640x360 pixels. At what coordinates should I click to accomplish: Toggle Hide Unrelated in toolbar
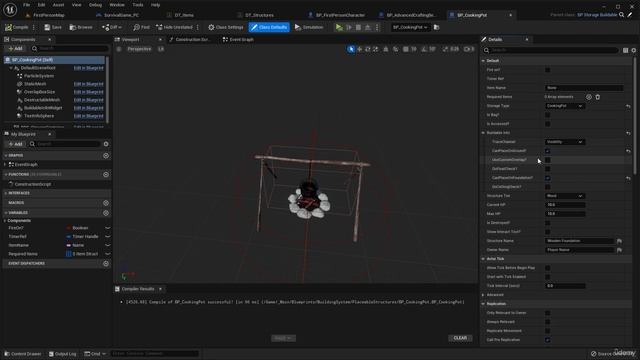tap(174, 27)
